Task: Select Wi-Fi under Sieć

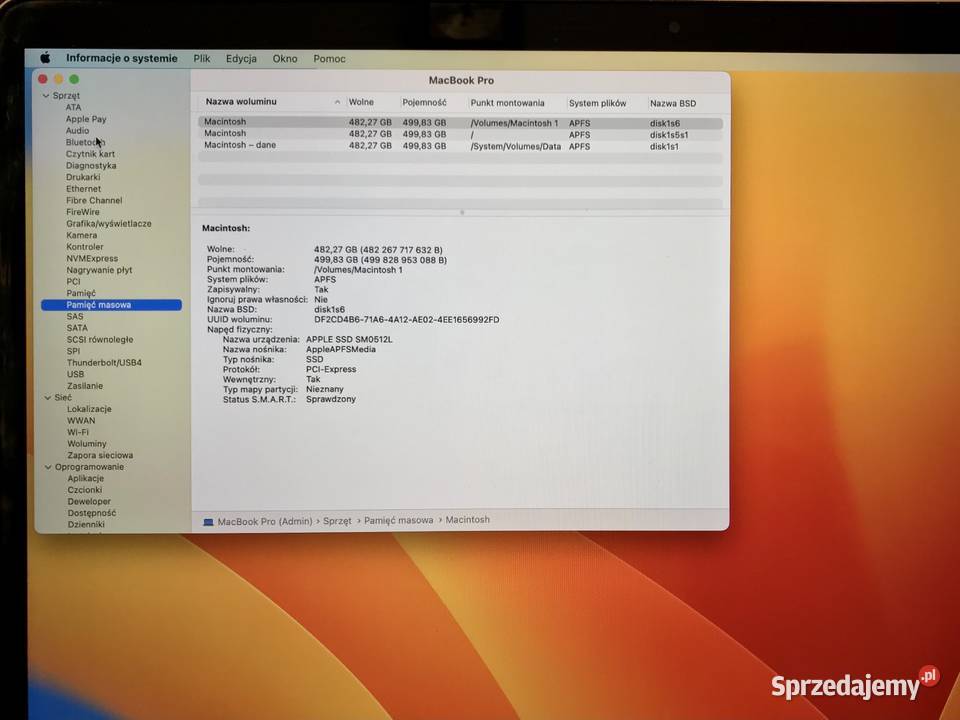Action: 76,431
